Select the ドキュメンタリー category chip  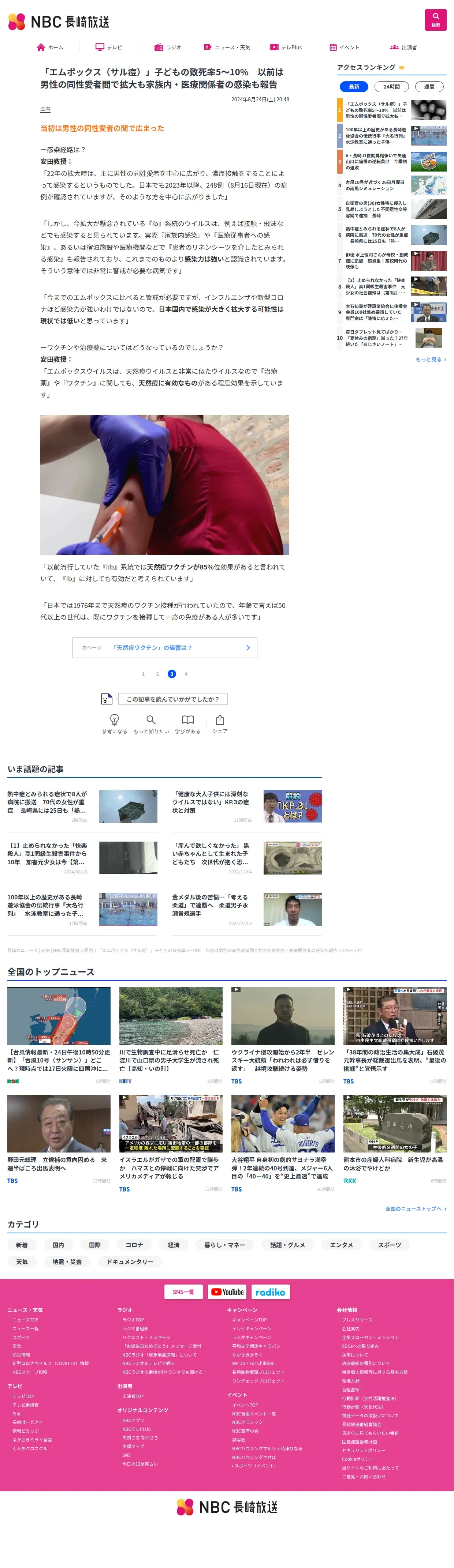pyautogui.click(x=130, y=1262)
